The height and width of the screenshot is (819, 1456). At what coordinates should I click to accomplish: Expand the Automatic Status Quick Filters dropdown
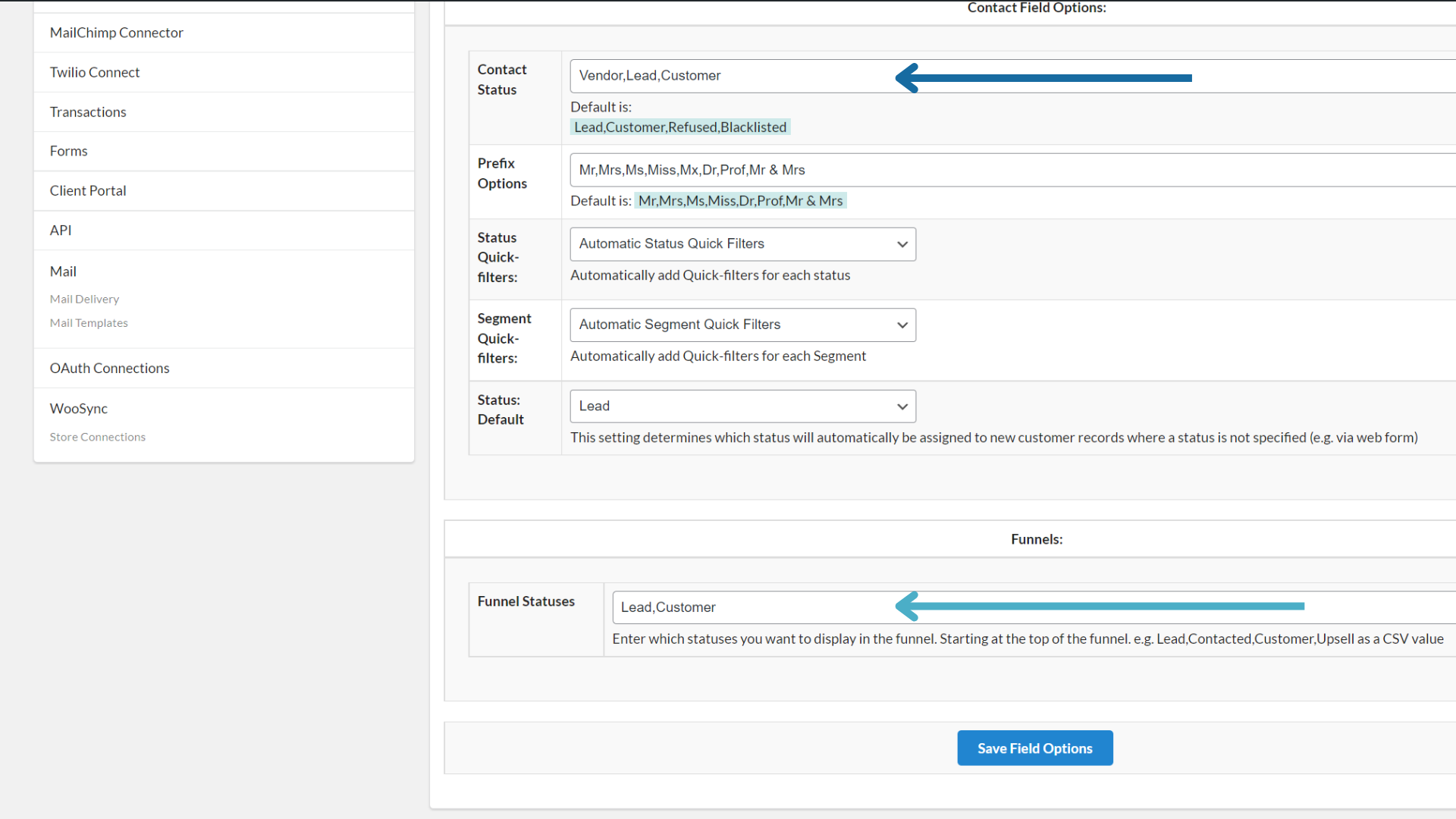742,244
